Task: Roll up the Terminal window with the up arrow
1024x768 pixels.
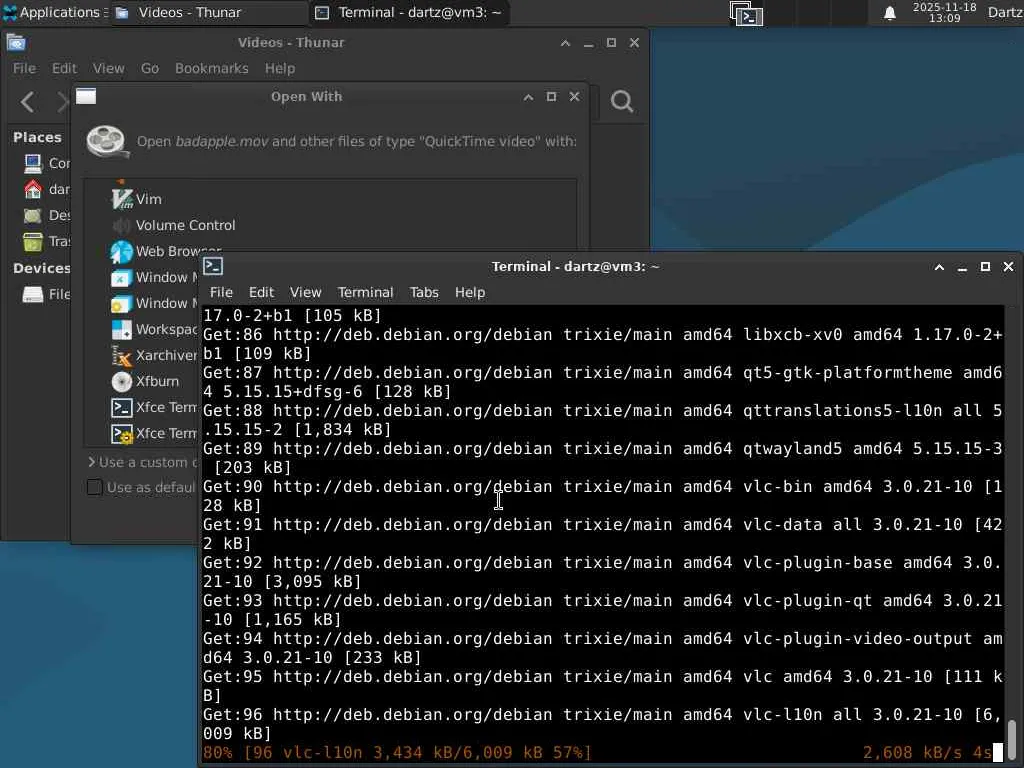Action: 939,267
